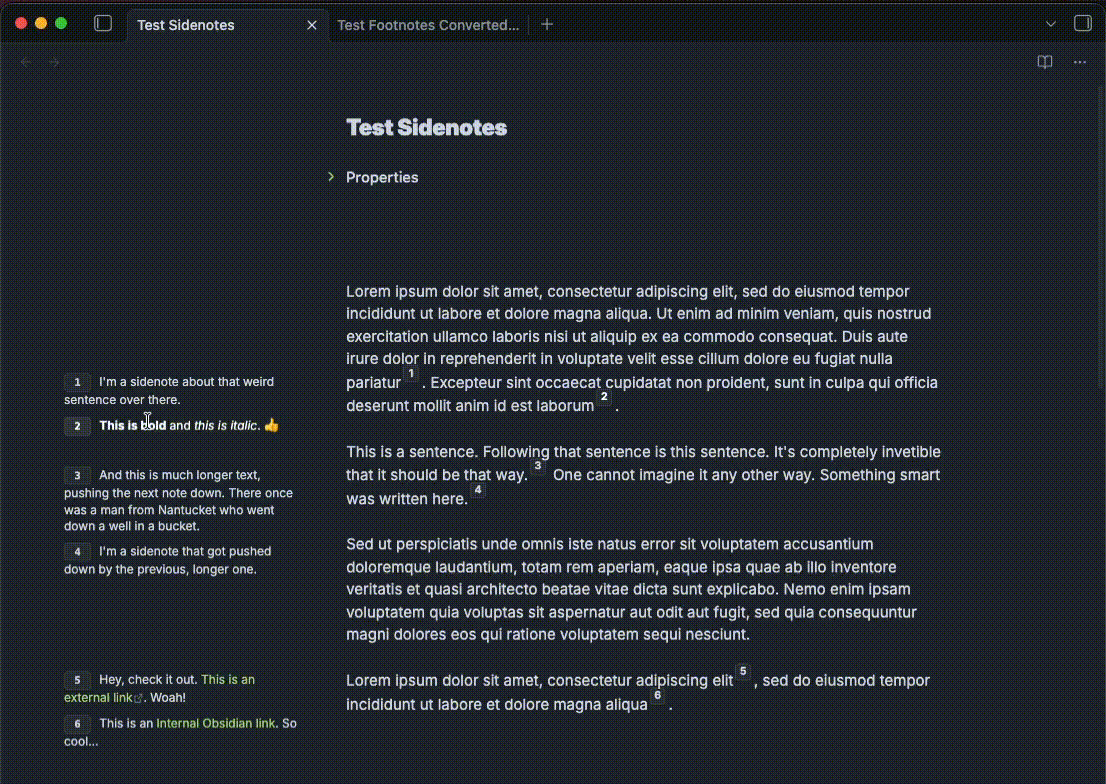Screen dimensions: 1106x784
Task: Switch to the Test Footnotes Converted tab
Action: click(428, 24)
